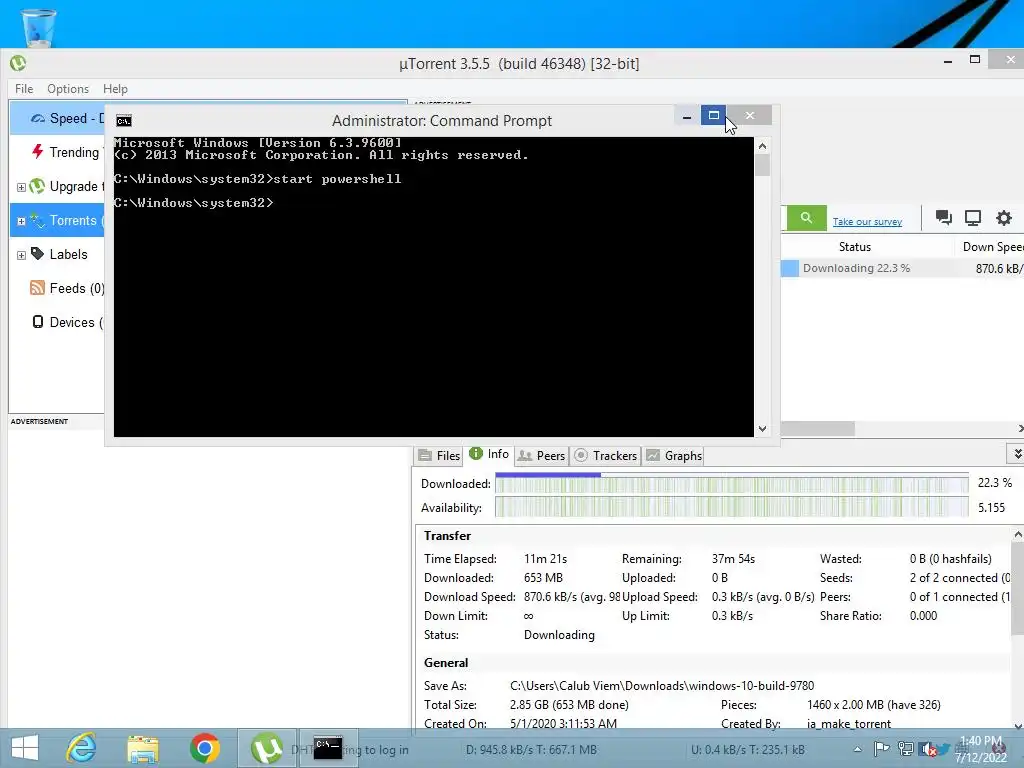Open File Explorer from taskbar
The width and height of the screenshot is (1024, 768).
[143, 749]
